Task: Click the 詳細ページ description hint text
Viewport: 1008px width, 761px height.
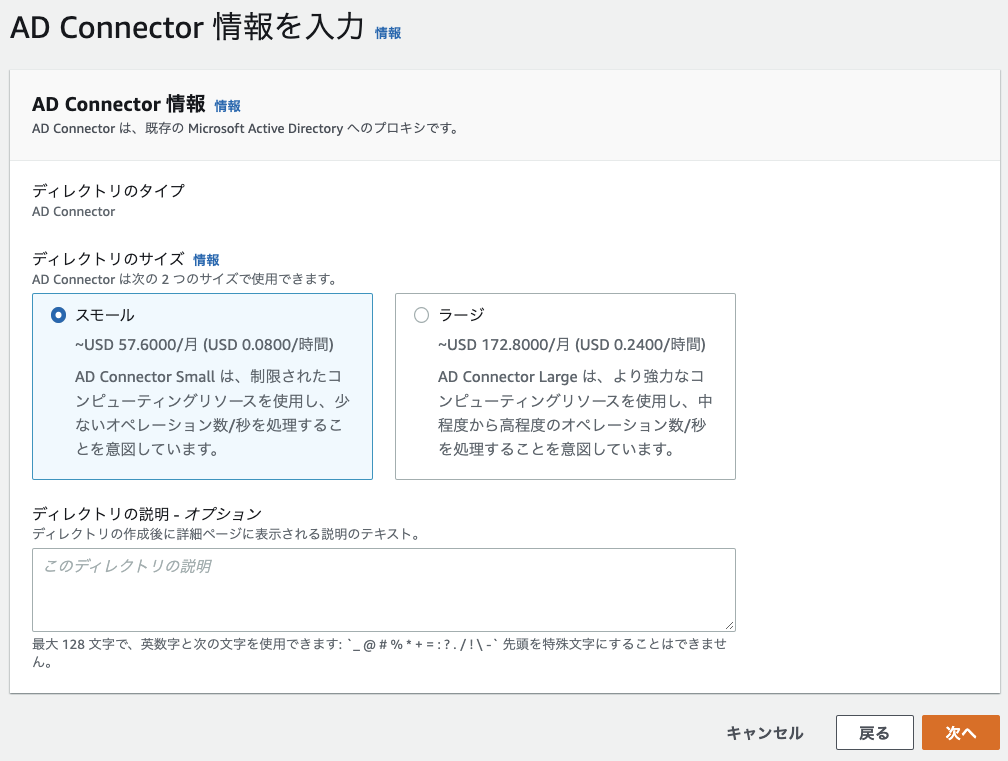Action: pyautogui.click(x=226, y=534)
